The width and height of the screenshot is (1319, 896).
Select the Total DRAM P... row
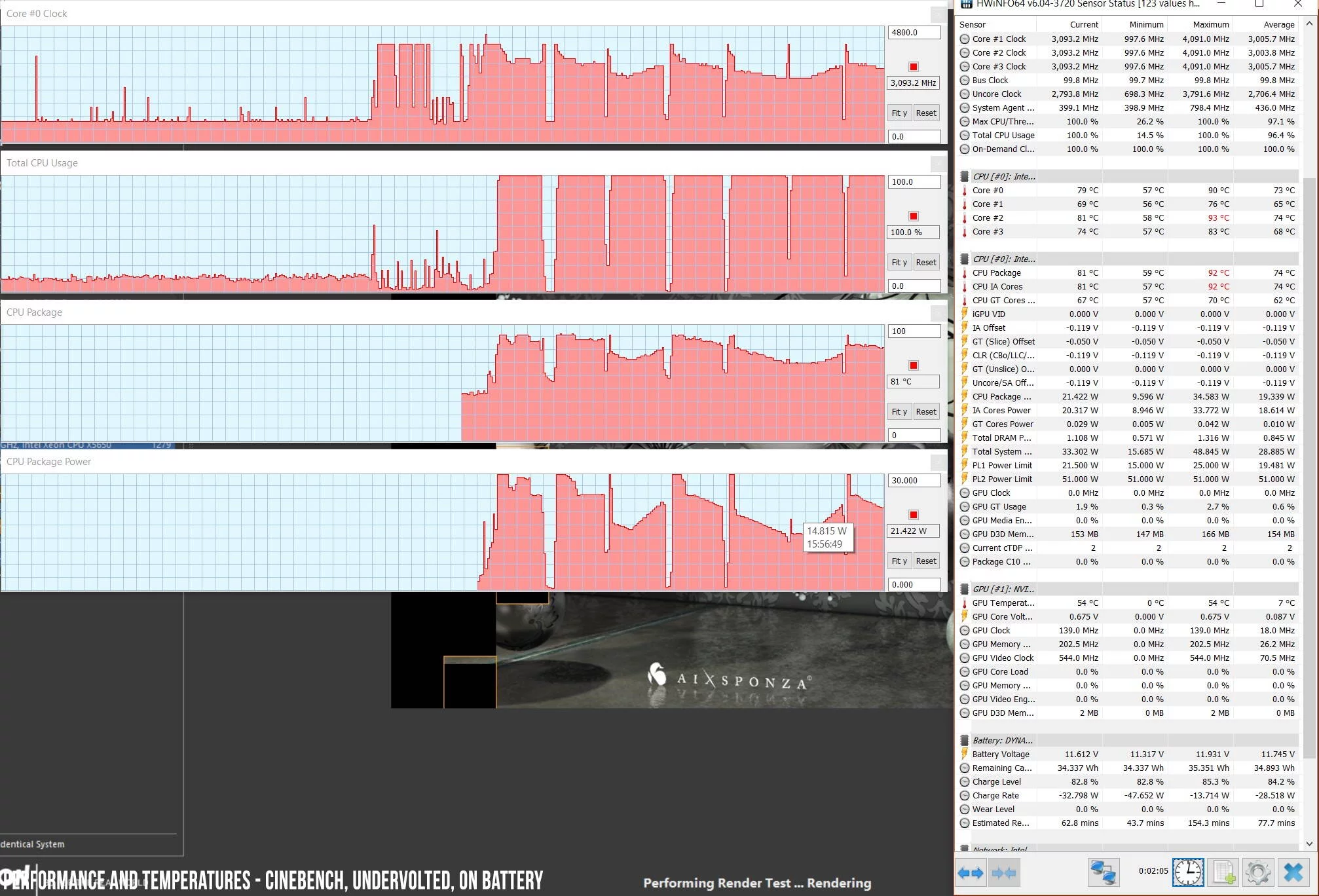click(1128, 438)
